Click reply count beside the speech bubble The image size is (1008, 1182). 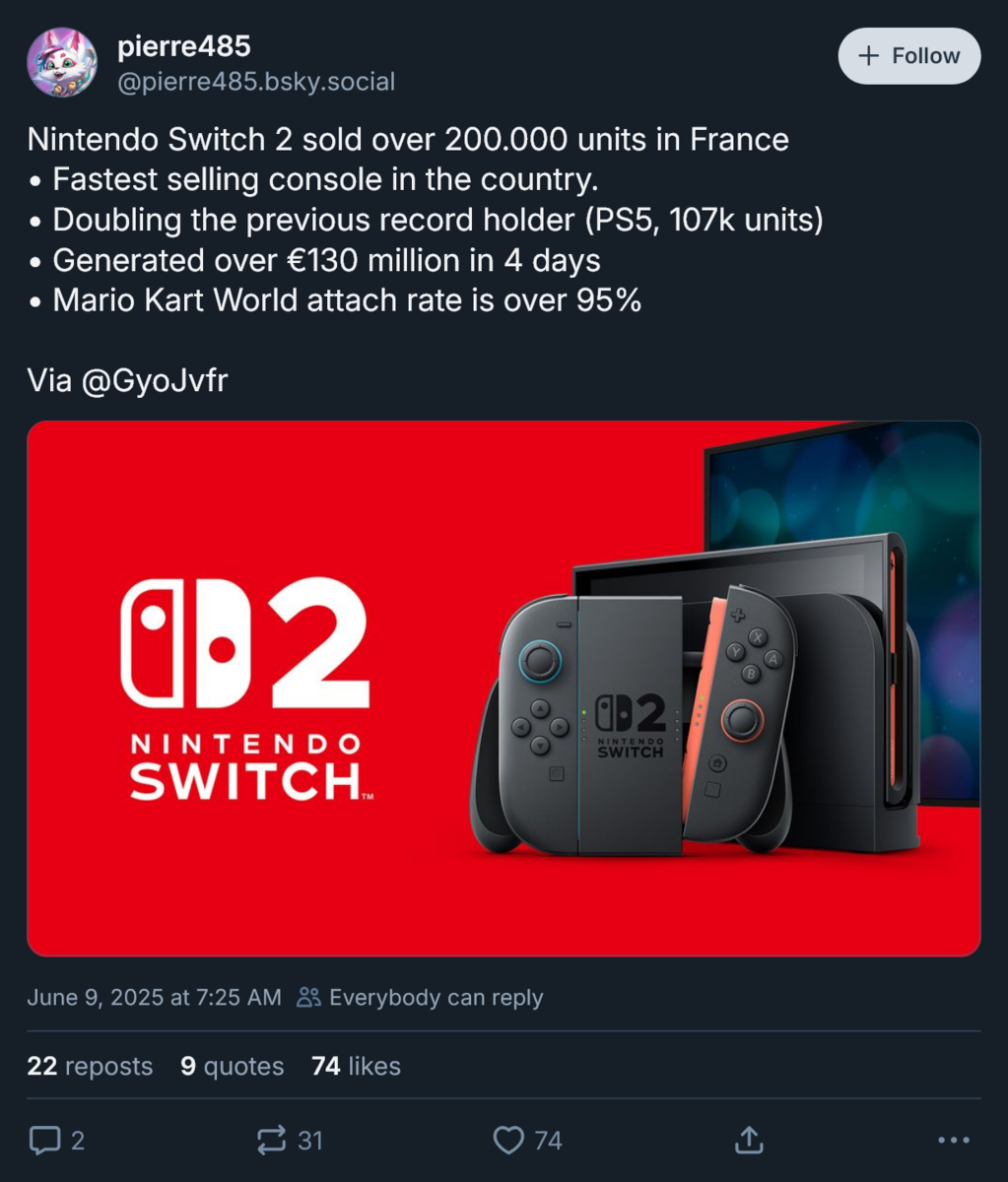point(78,1141)
